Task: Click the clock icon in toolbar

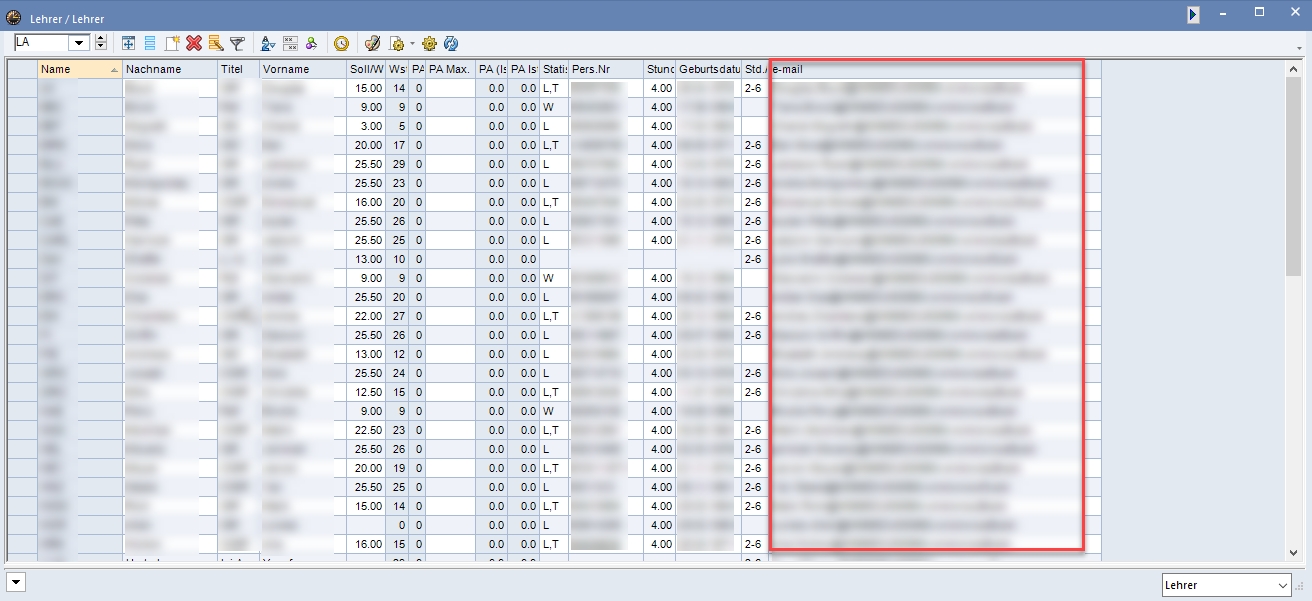Action: 341,43
